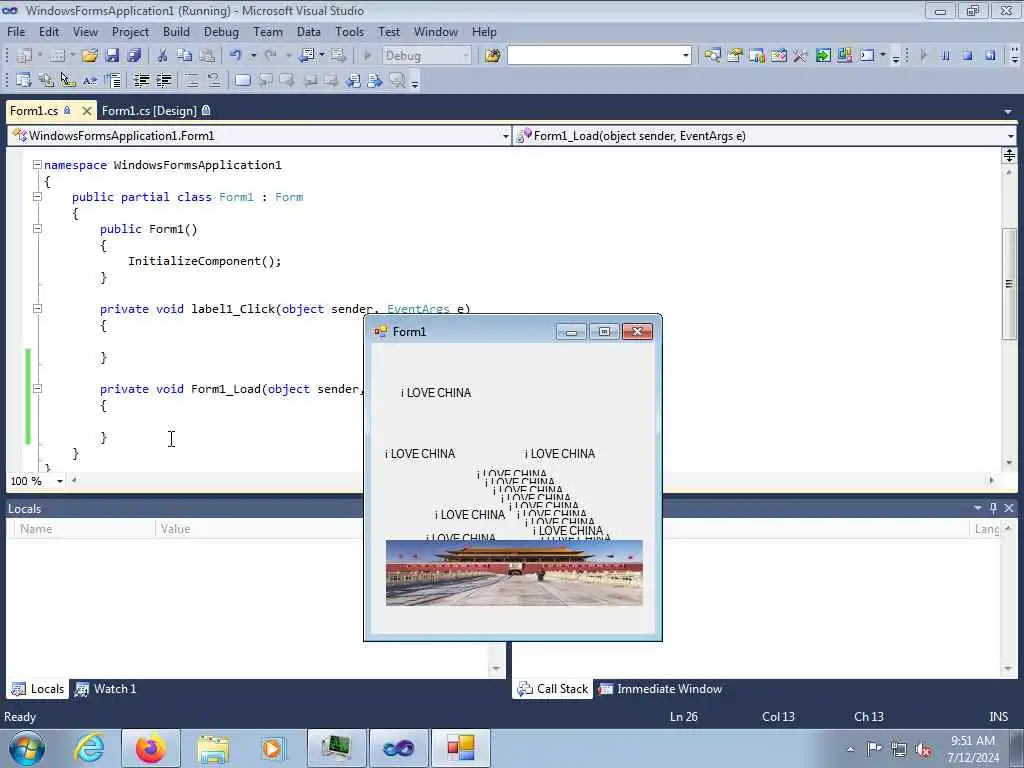The width and height of the screenshot is (1024, 768).
Task: Click the Tiananmen picture in Form1
Action: 514,573
